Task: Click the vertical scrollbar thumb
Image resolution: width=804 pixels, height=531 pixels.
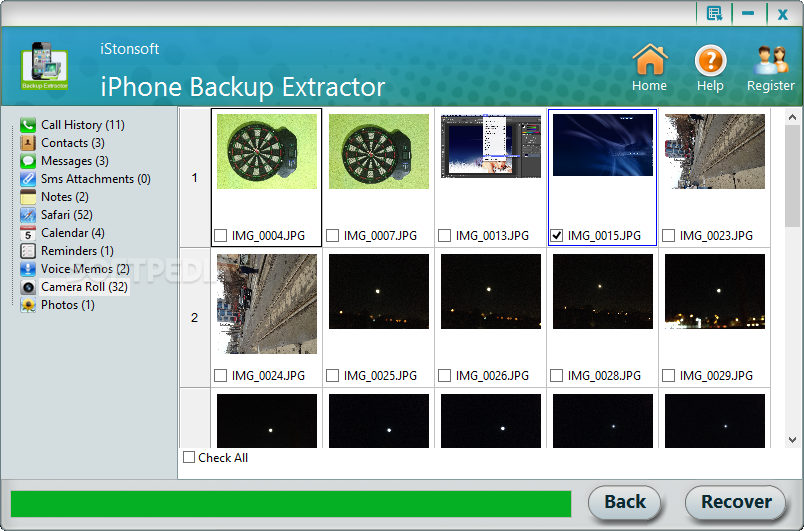Action: click(792, 175)
